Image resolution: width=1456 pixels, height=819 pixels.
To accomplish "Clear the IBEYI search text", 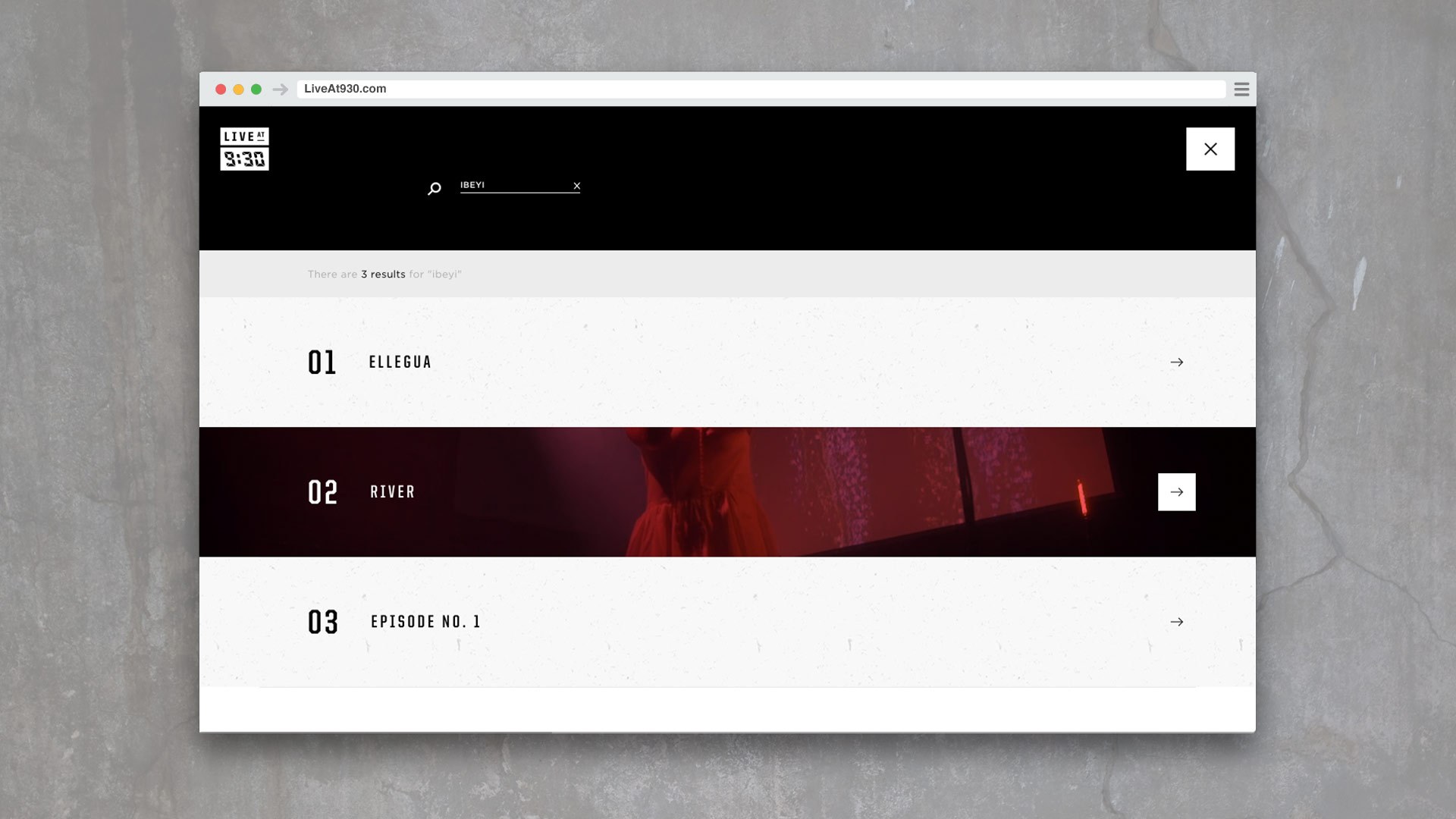I will 577,186.
